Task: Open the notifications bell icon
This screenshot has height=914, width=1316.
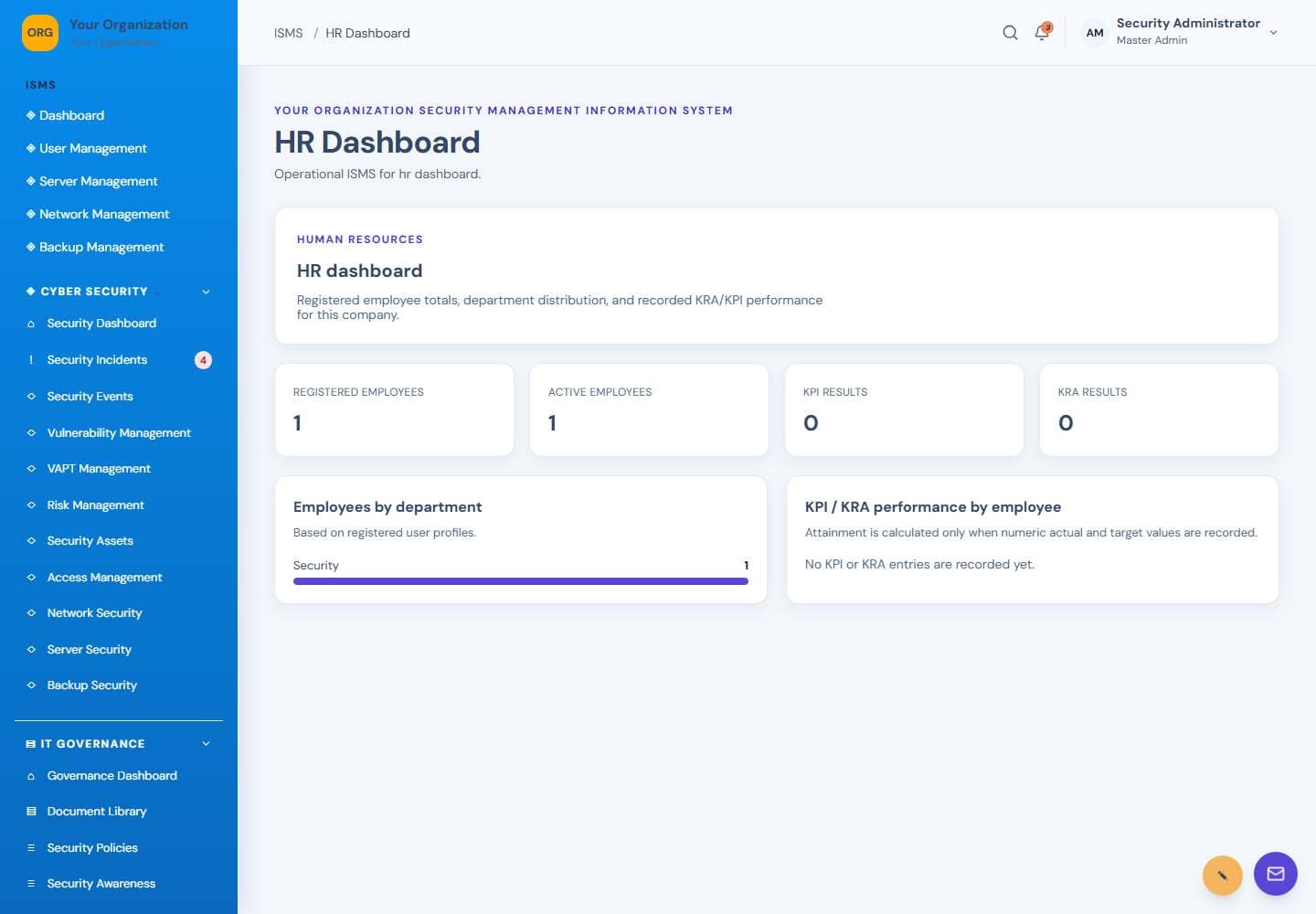Action: [1042, 33]
